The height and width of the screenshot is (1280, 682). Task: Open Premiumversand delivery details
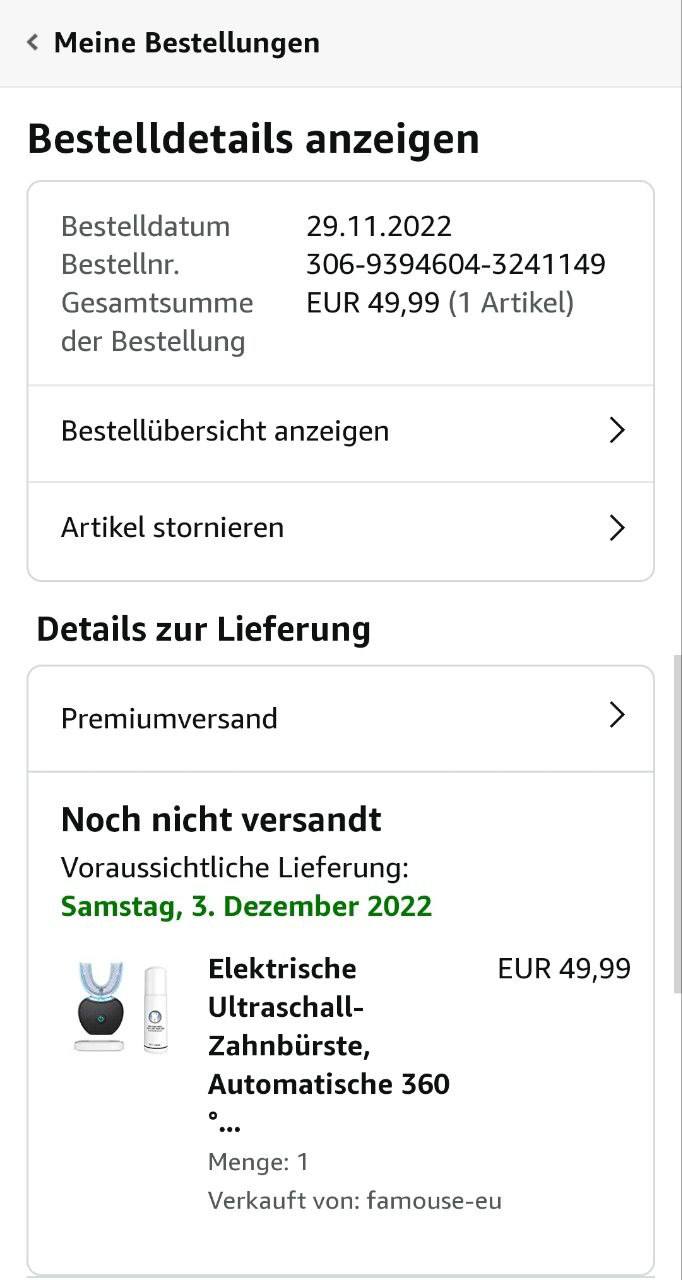(169, 718)
